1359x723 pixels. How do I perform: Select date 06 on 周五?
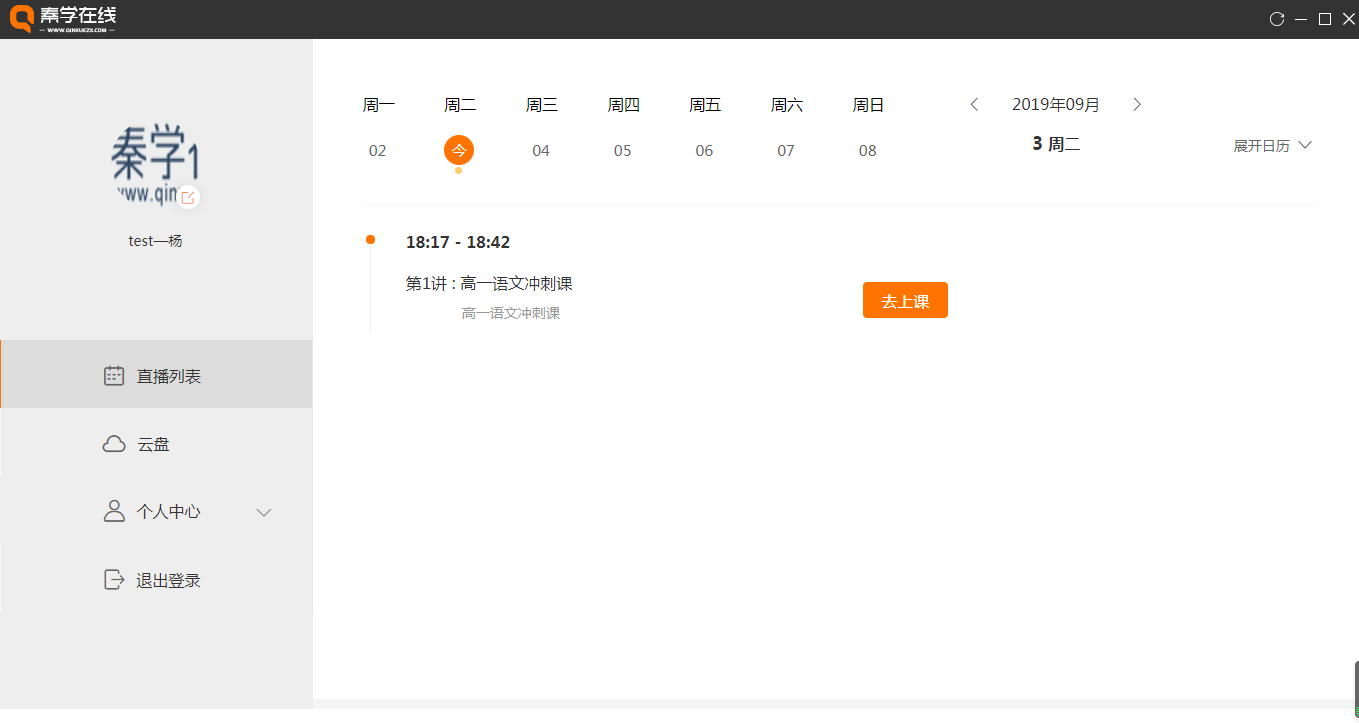pyautogui.click(x=704, y=151)
